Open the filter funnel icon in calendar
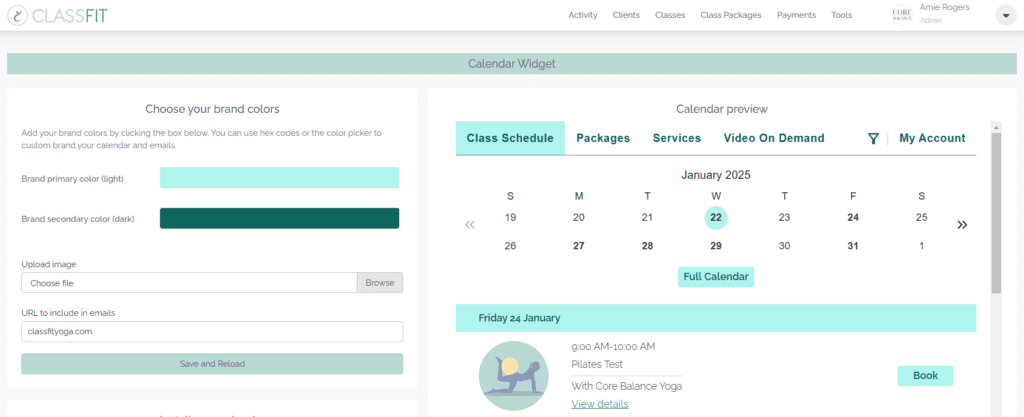Screen dimensions: 1024x417 872,138
